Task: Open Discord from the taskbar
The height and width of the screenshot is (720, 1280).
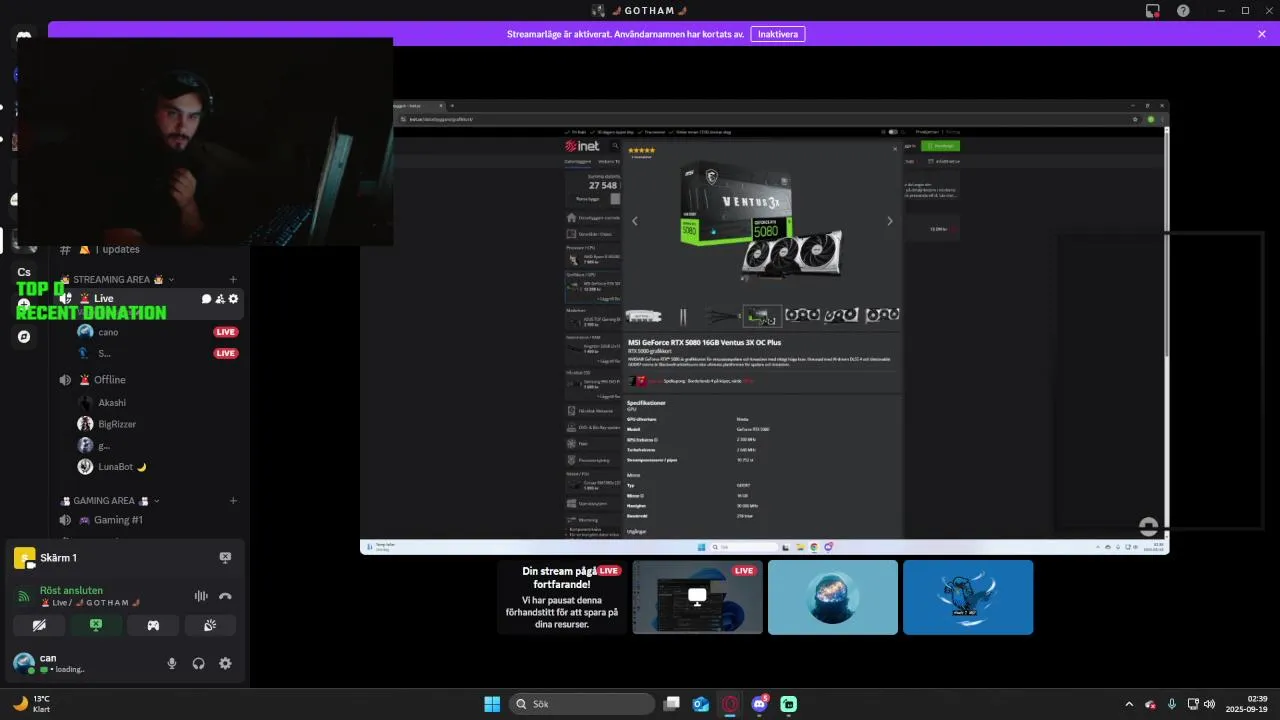Action: pos(759,704)
